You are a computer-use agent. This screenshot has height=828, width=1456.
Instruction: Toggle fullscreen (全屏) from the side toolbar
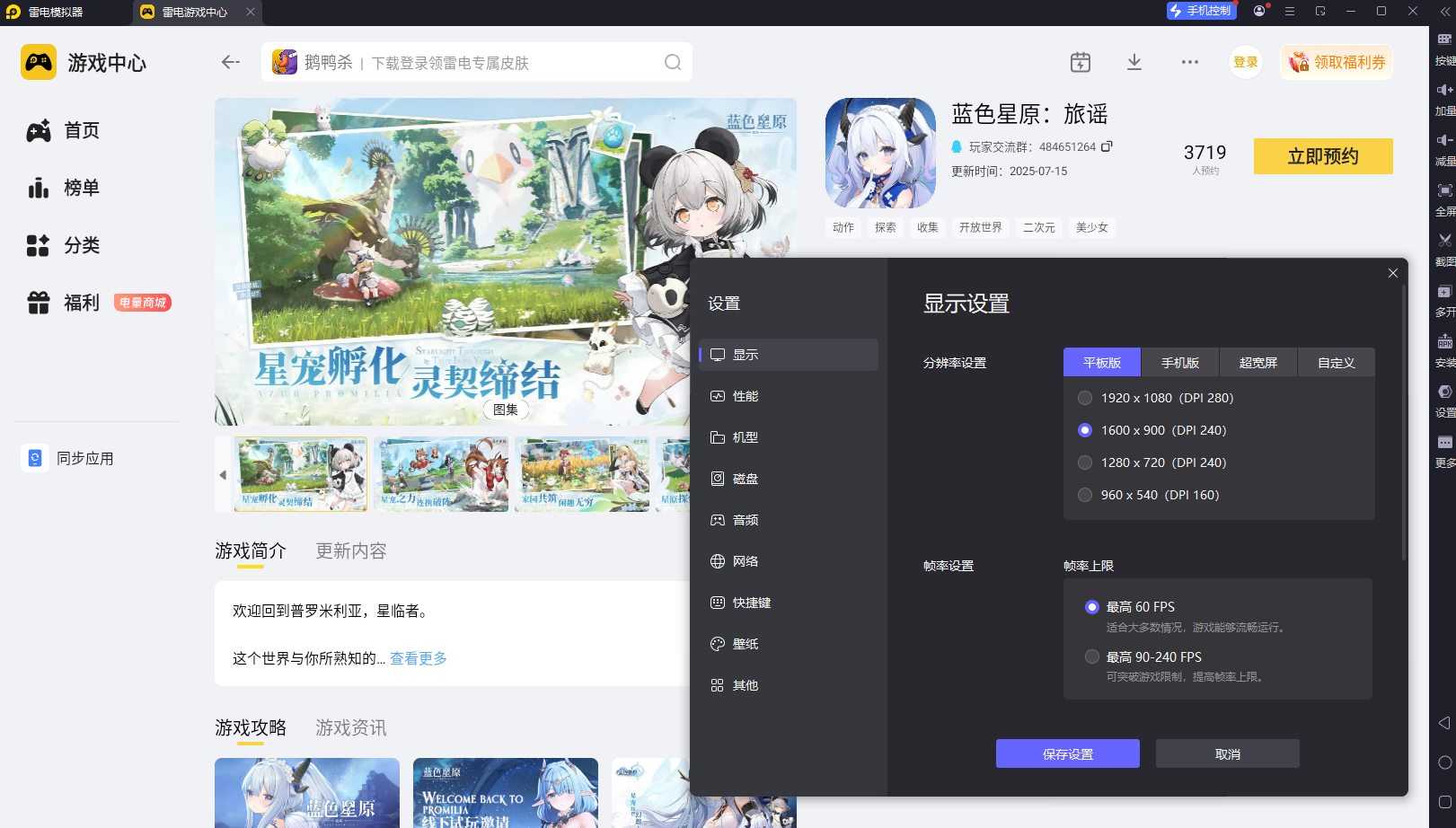[x=1444, y=190]
